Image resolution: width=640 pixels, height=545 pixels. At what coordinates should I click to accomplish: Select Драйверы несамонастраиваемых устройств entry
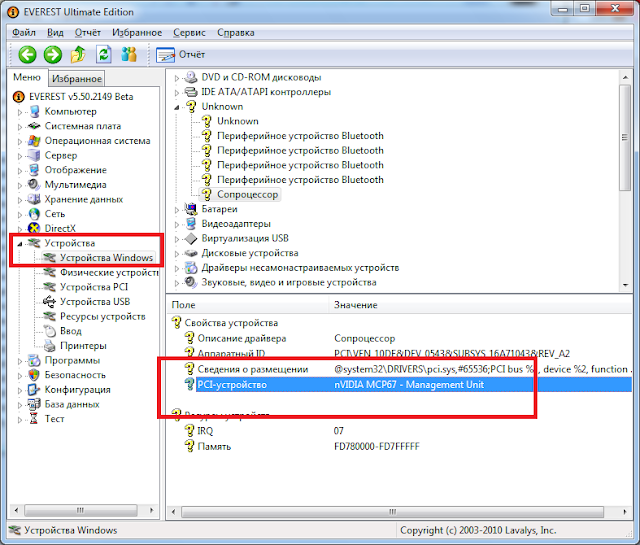300,268
